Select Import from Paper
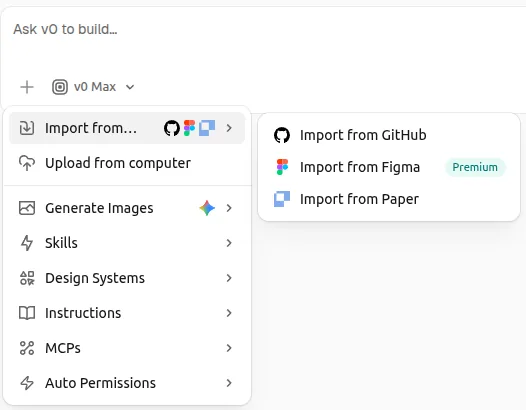 (x=389, y=199)
